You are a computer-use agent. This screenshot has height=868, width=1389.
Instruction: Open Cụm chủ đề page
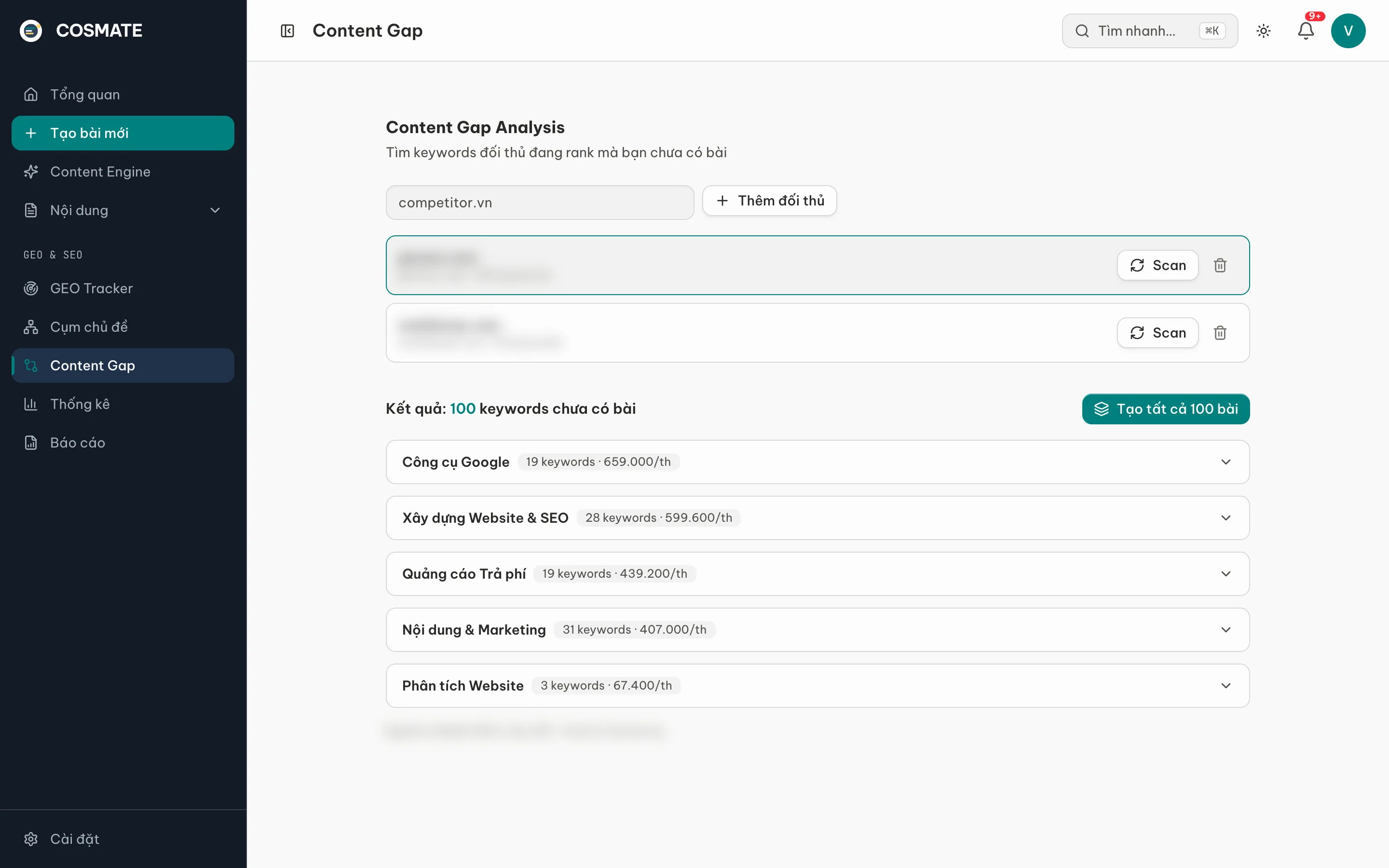pos(123,326)
